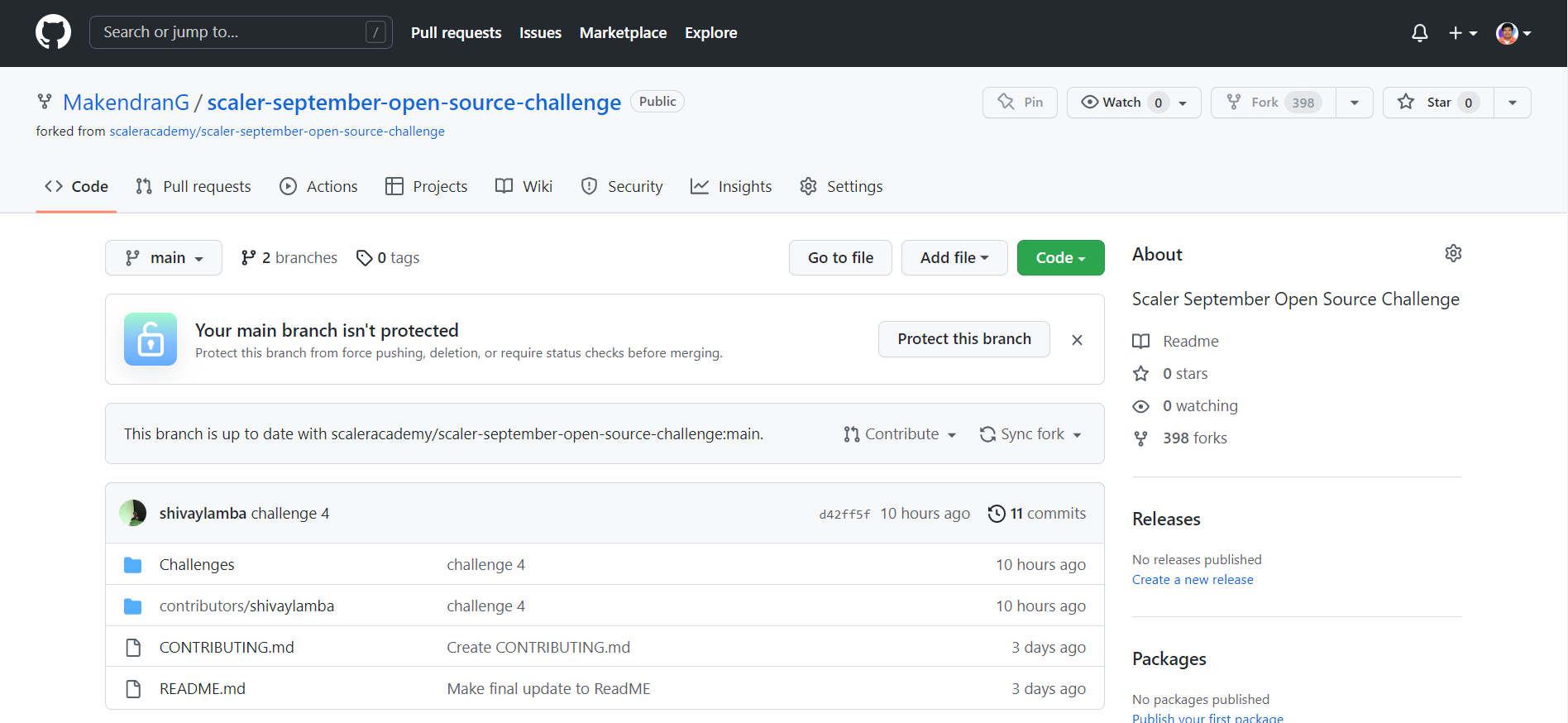Click Publish your first package link

pos(1207,717)
